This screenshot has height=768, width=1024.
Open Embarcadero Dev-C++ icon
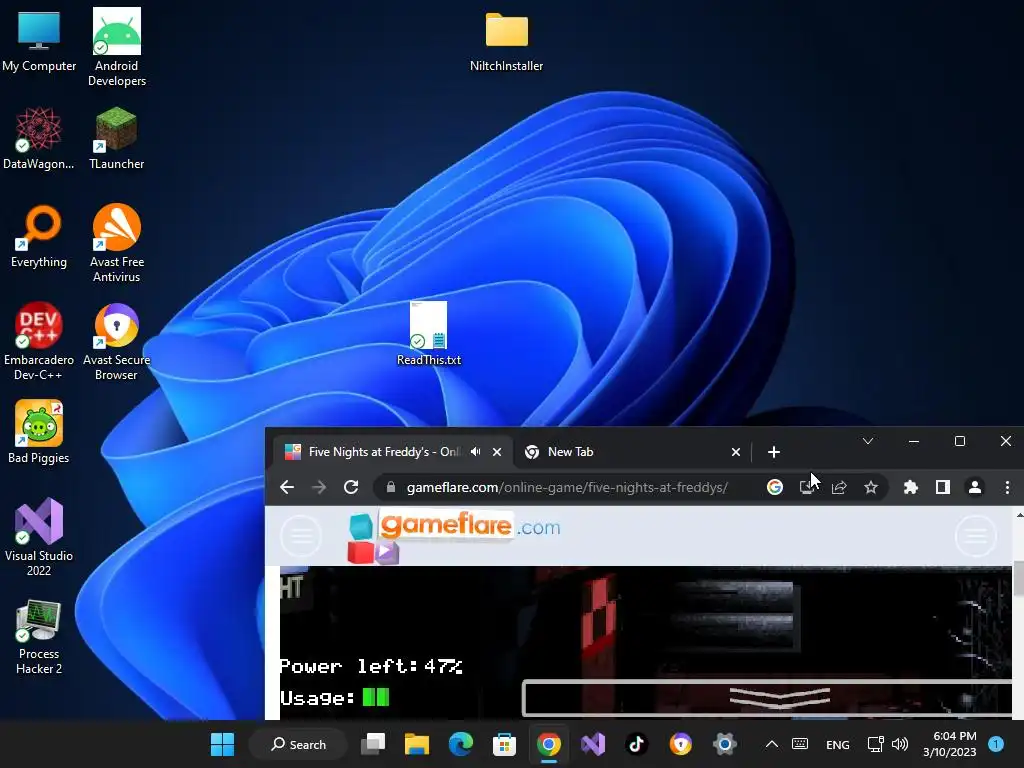(39, 340)
